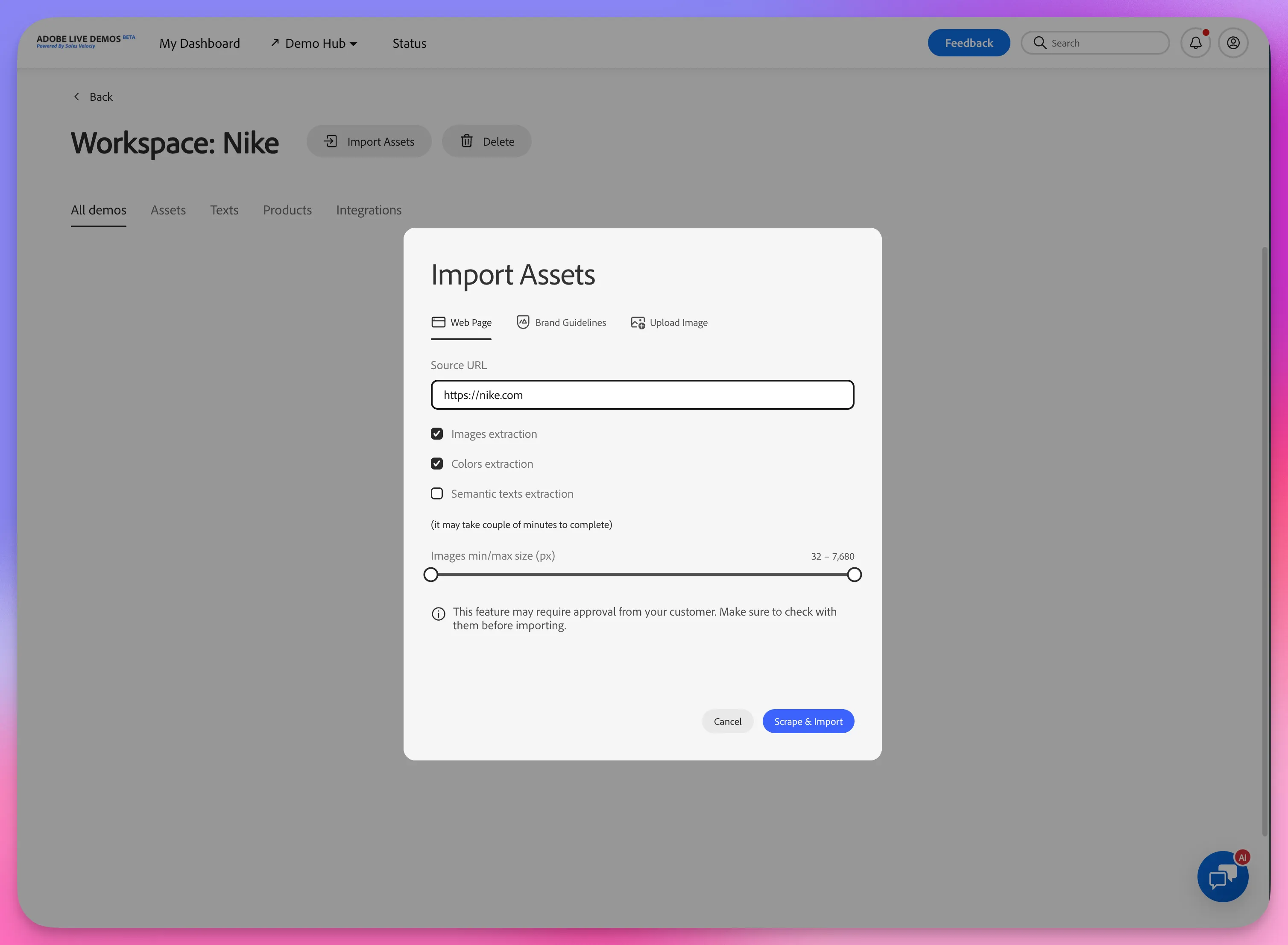Click the Adobe Live Demos logo
1288x945 pixels.
pyautogui.click(x=86, y=41)
